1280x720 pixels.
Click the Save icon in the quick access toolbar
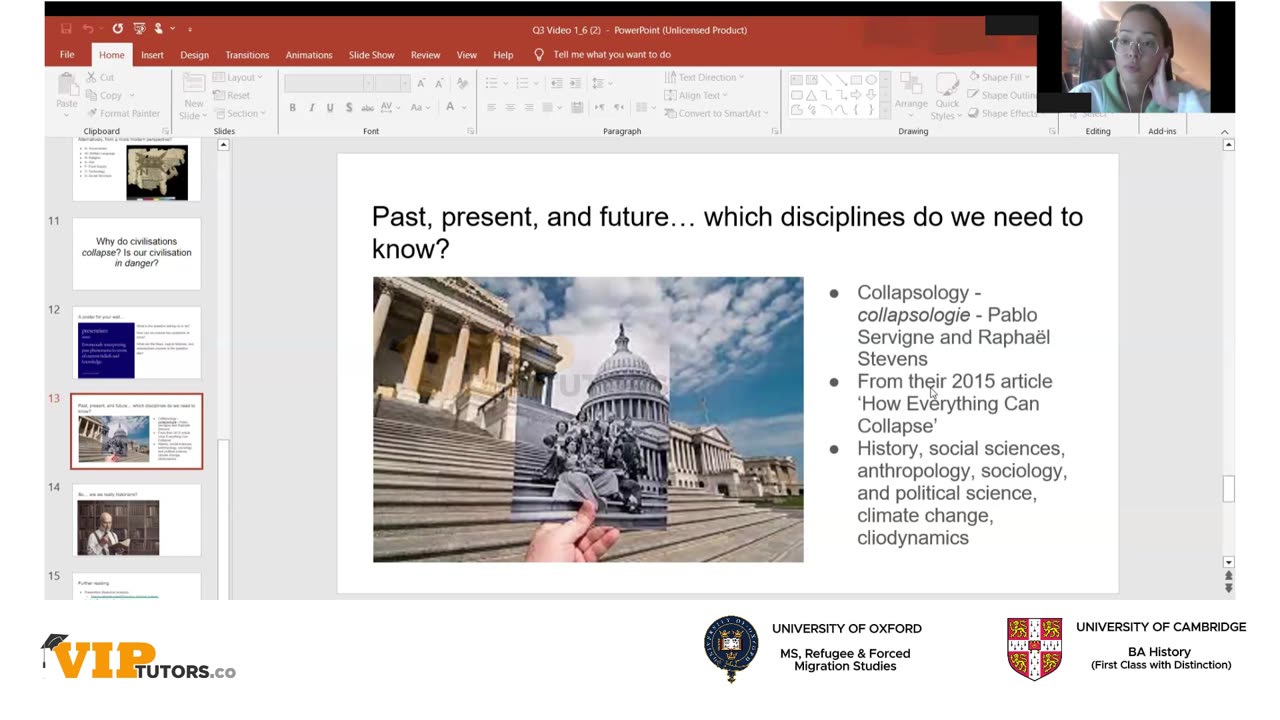coord(67,30)
